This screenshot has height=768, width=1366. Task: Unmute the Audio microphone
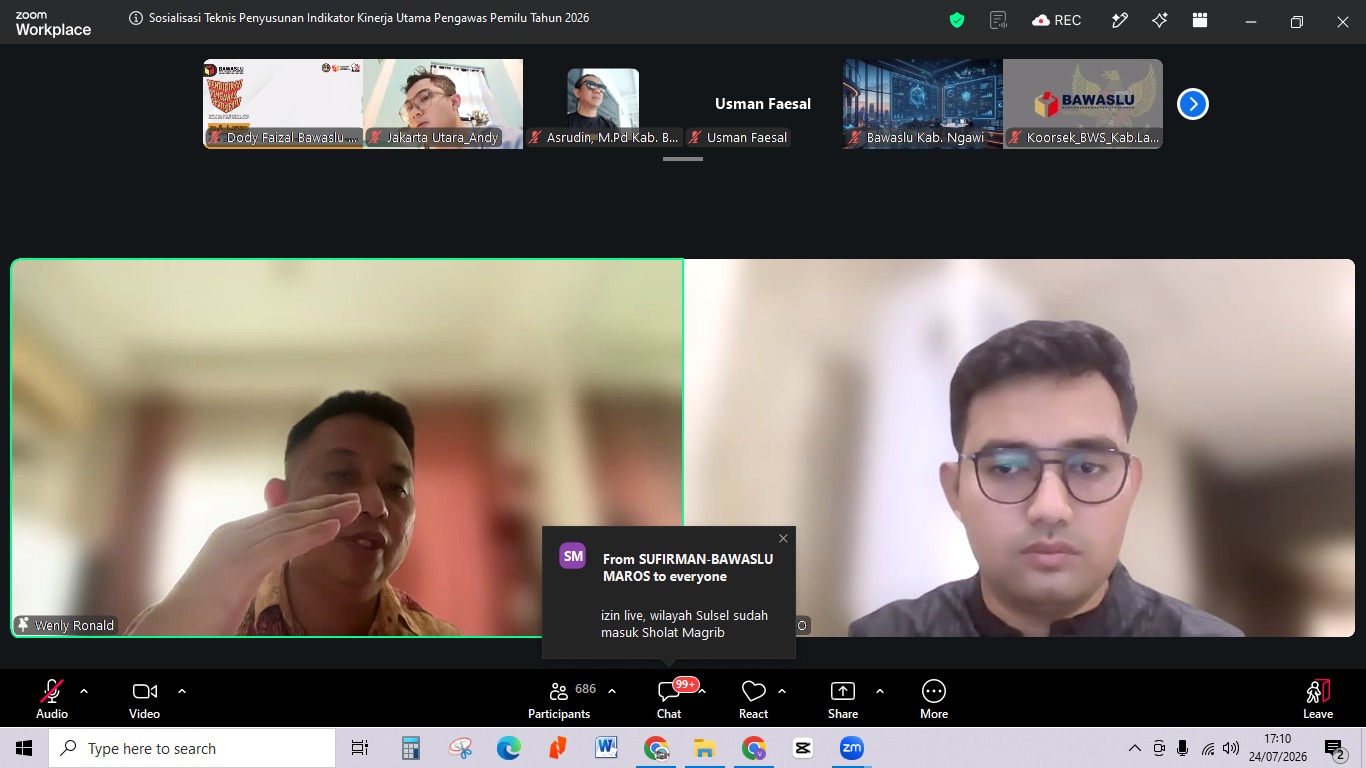(x=52, y=699)
